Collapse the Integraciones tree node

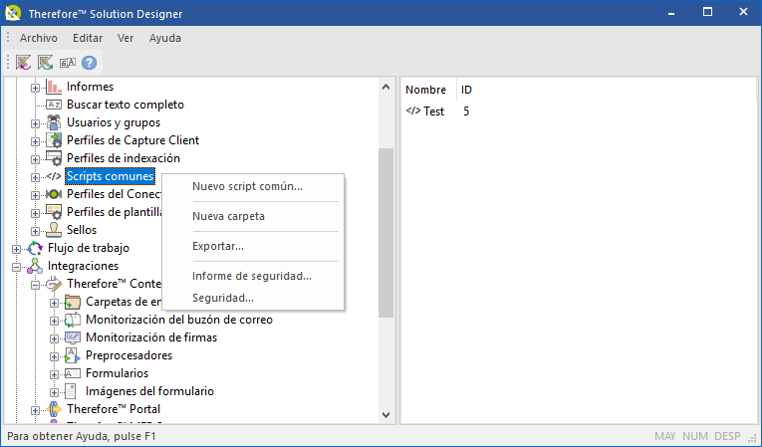17,266
